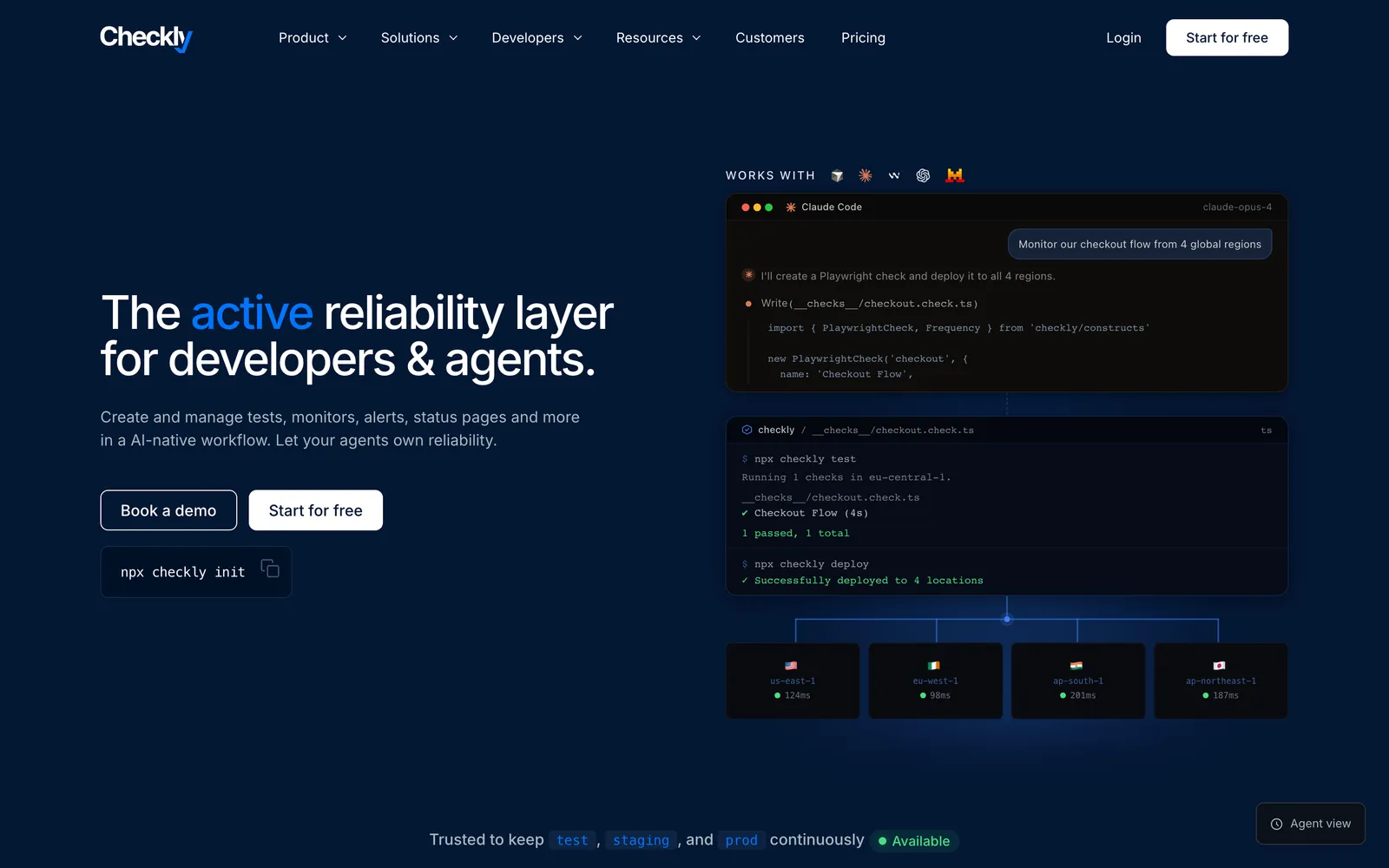Screen dimensions: 1389x868
Task: Expand the Product chevron
Action: (342, 38)
